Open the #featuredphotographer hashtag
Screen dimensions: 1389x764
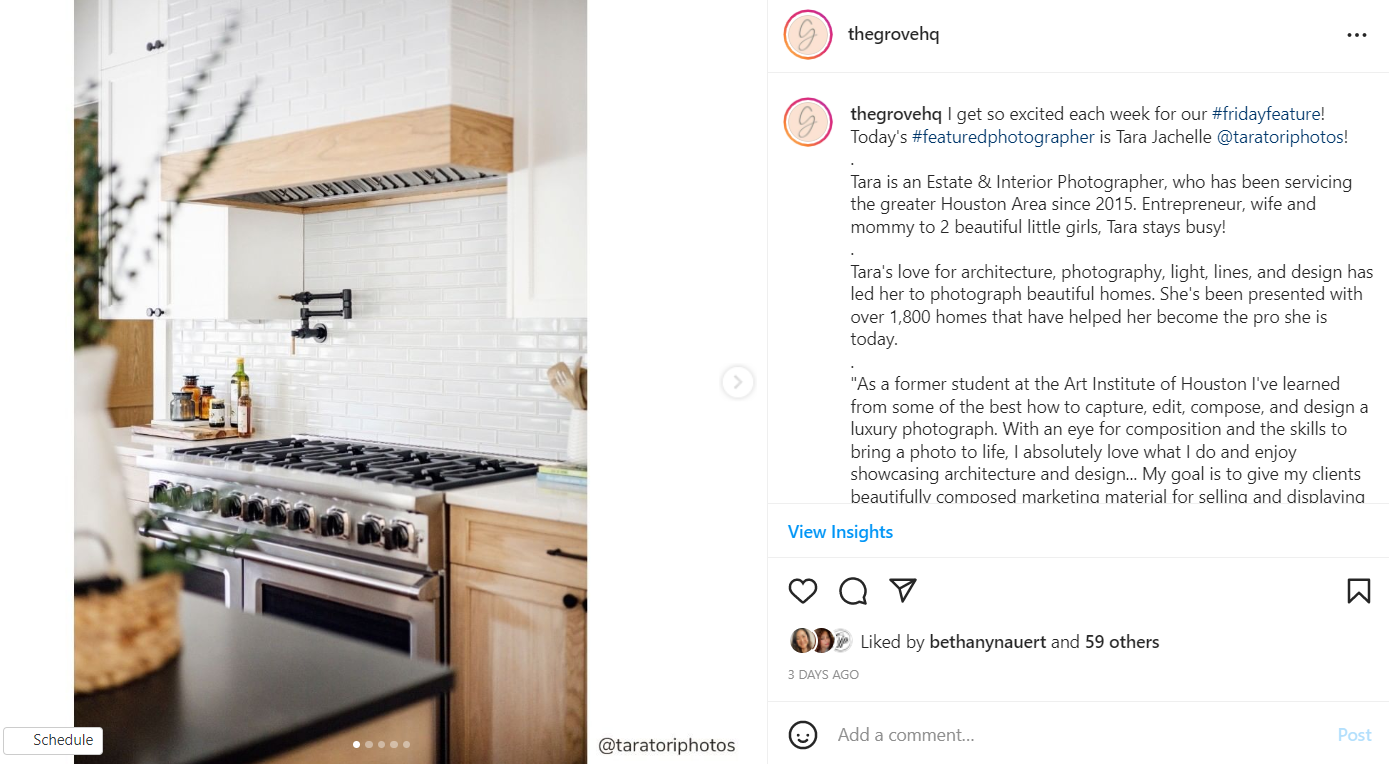(1003, 137)
